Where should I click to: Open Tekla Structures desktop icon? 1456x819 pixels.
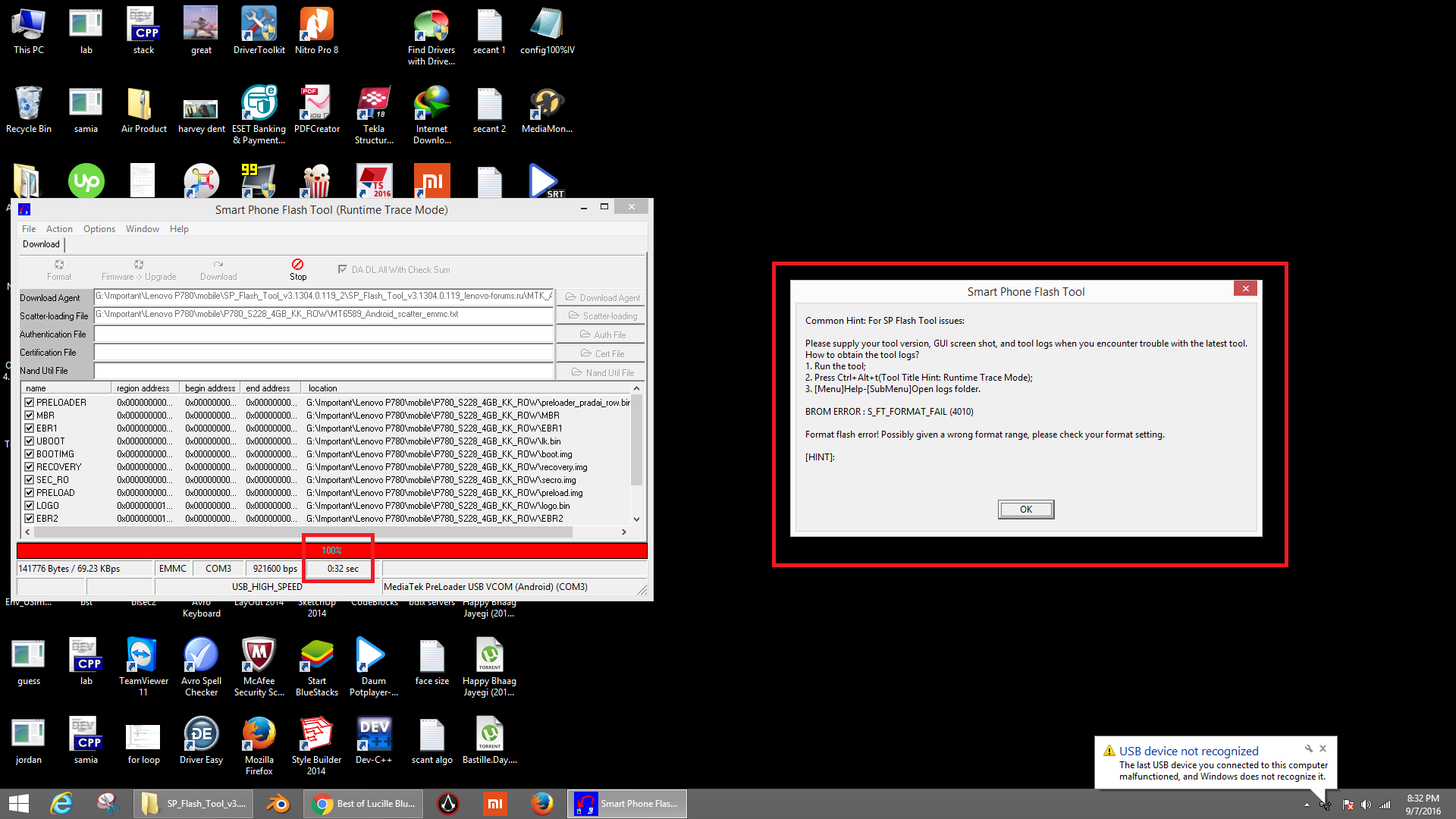point(374,115)
